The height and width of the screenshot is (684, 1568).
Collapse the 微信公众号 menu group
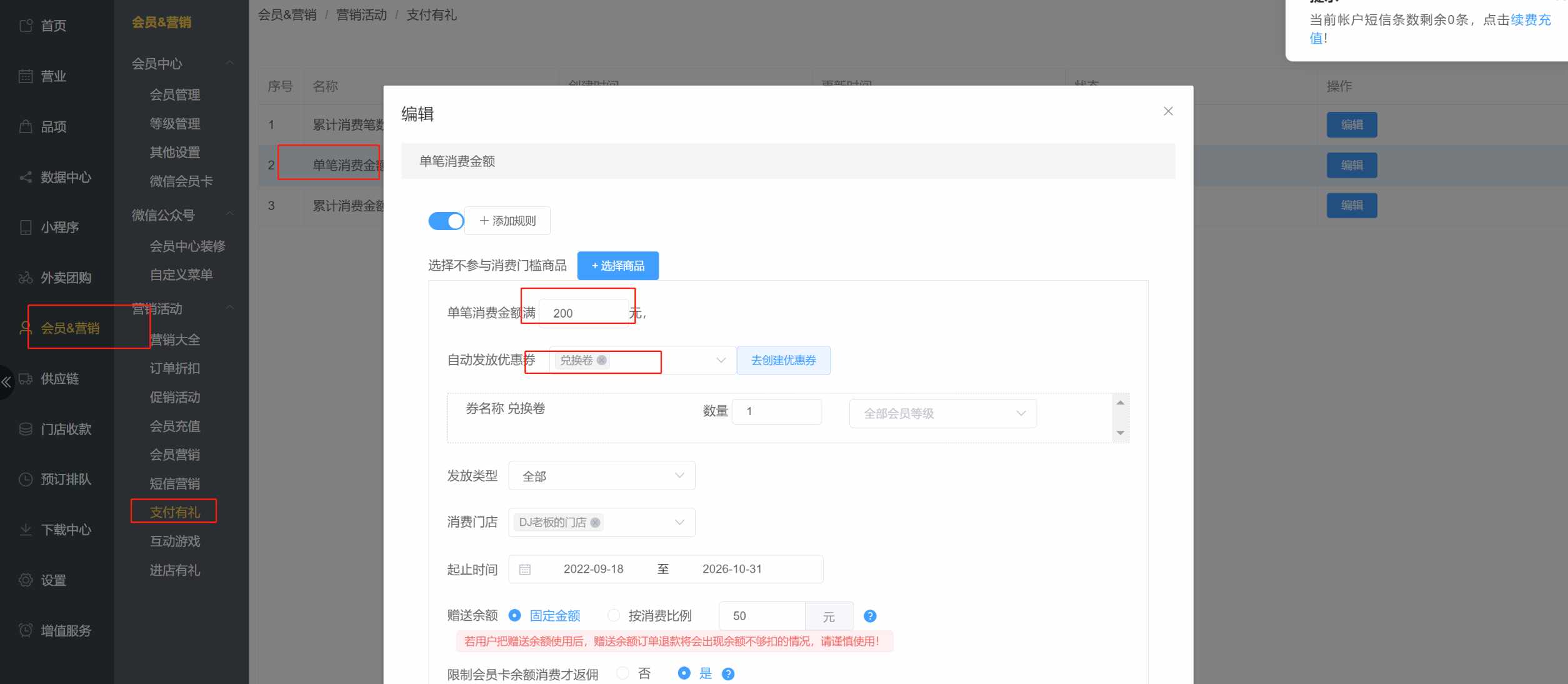[x=230, y=214]
